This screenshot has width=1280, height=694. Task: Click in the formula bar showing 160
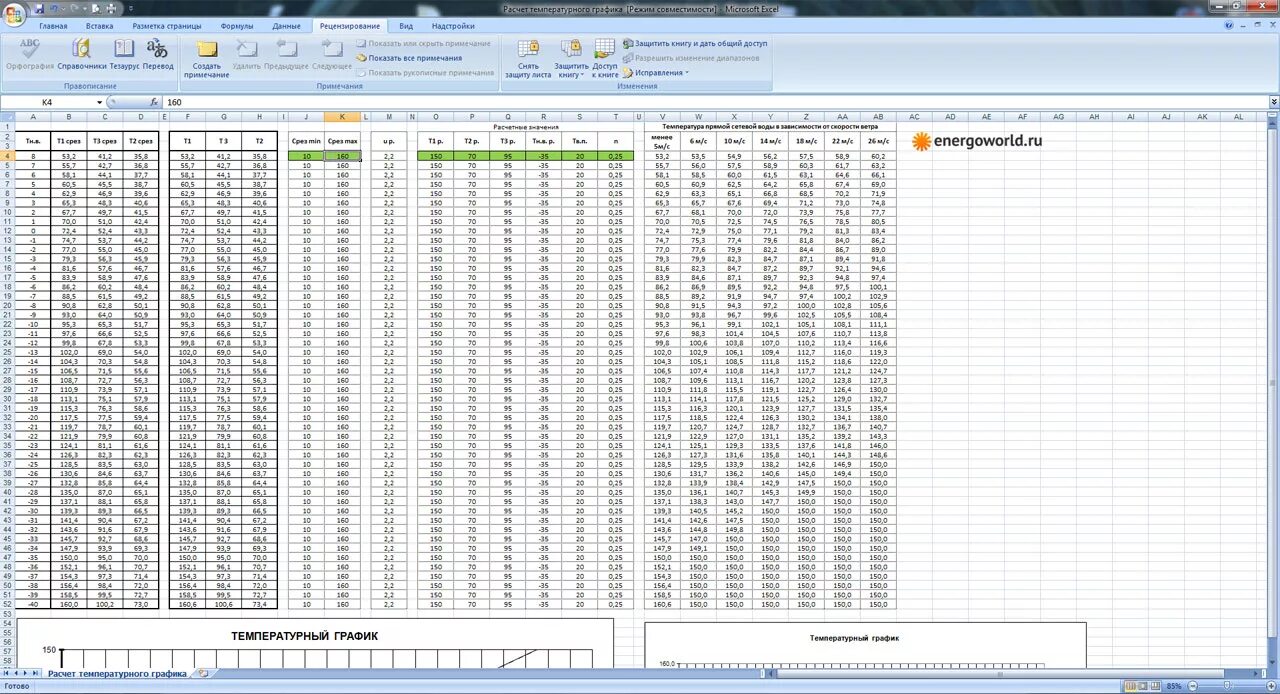pos(714,102)
